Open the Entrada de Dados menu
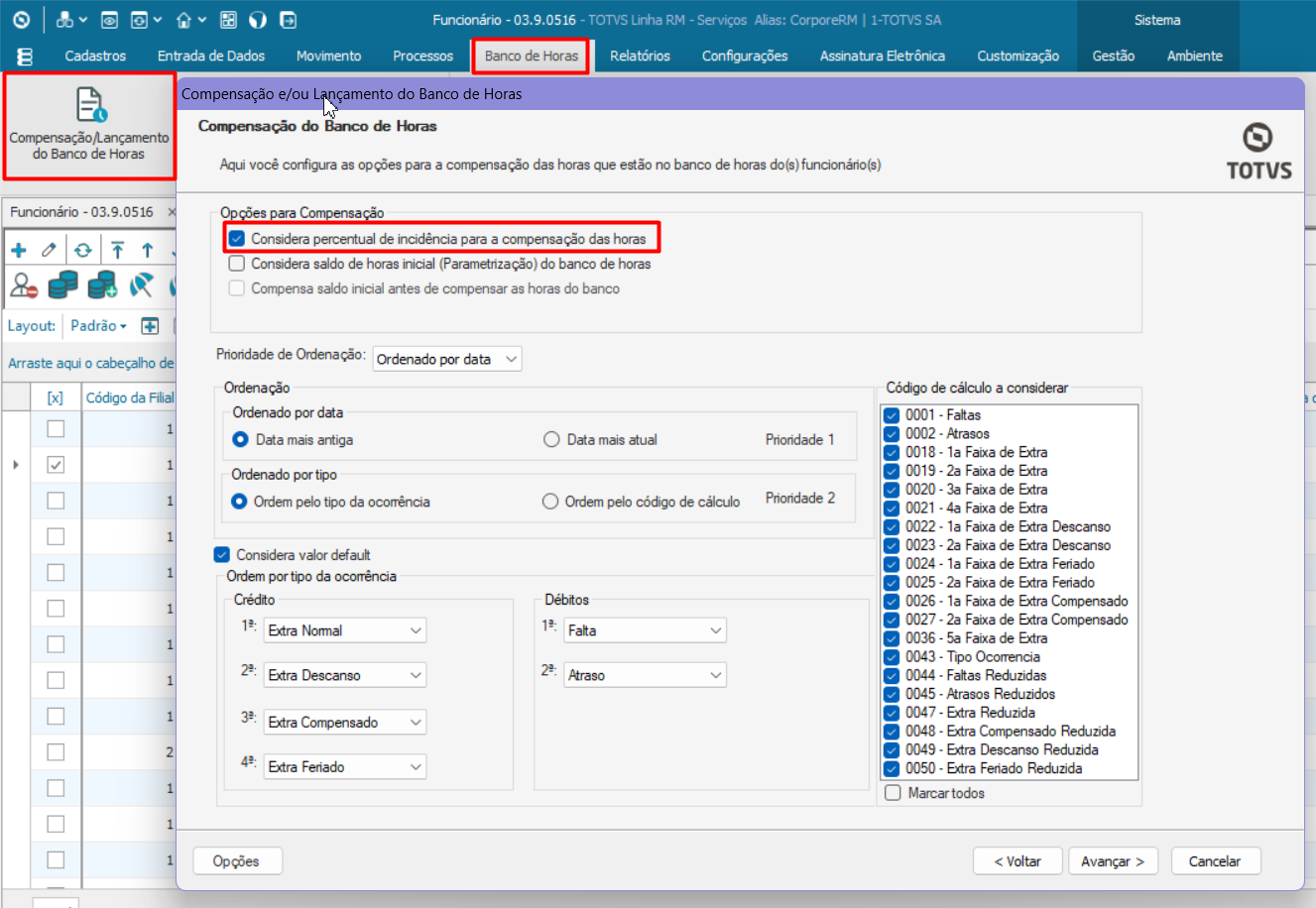 pyautogui.click(x=211, y=57)
